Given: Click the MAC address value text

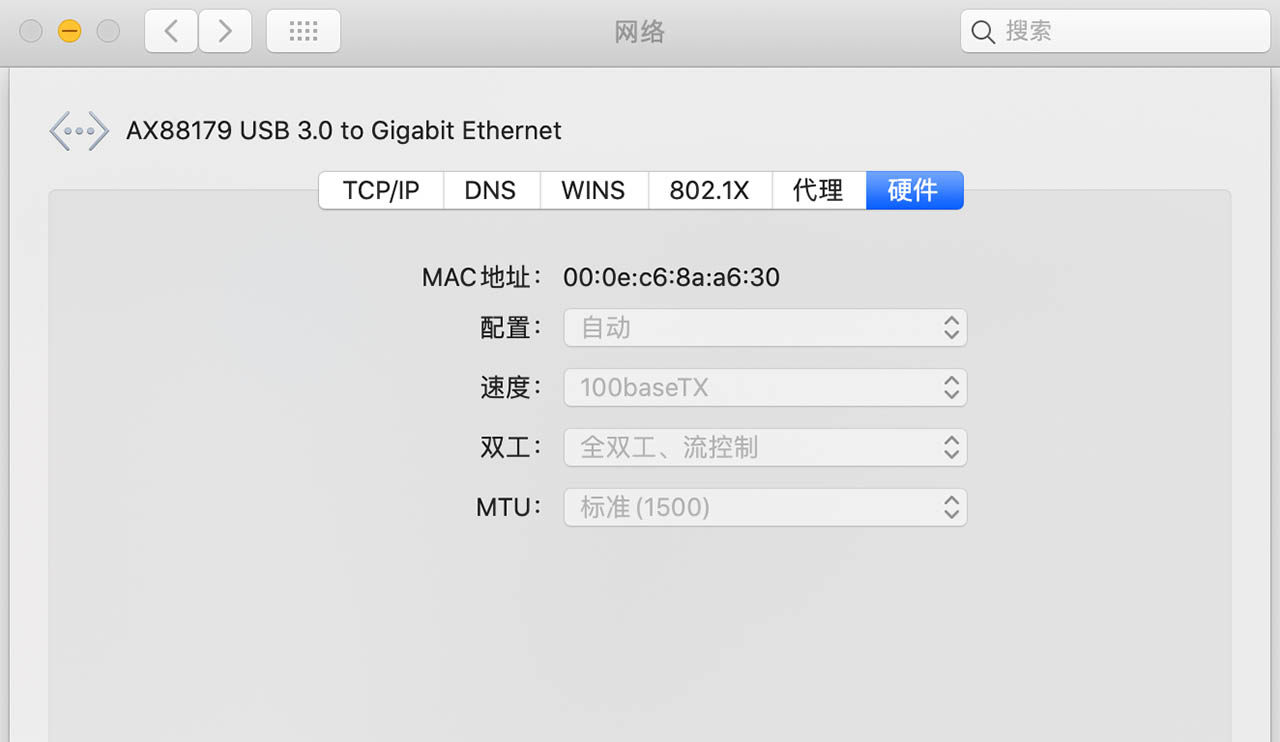Looking at the screenshot, I should [x=671, y=277].
